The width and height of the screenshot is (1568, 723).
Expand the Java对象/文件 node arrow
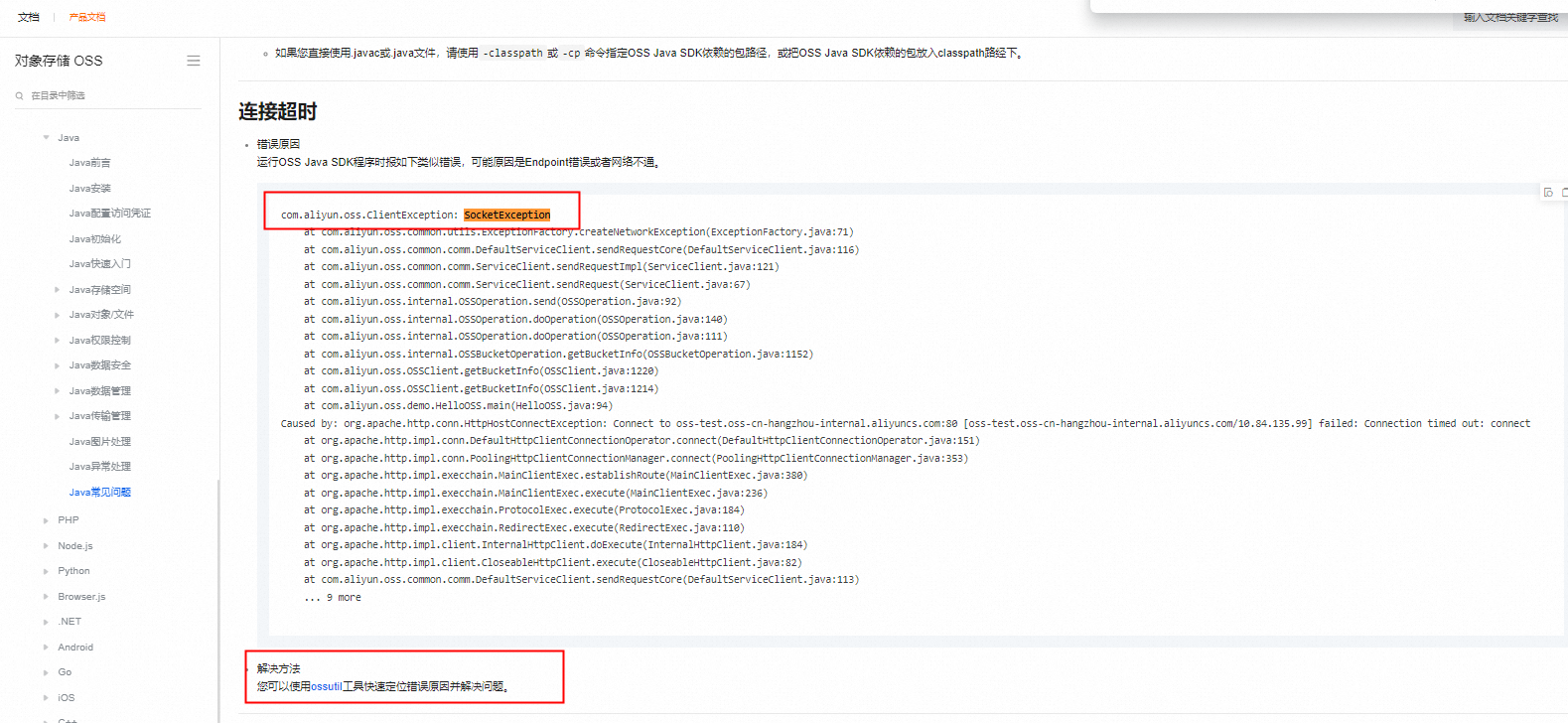pos(57,315)
